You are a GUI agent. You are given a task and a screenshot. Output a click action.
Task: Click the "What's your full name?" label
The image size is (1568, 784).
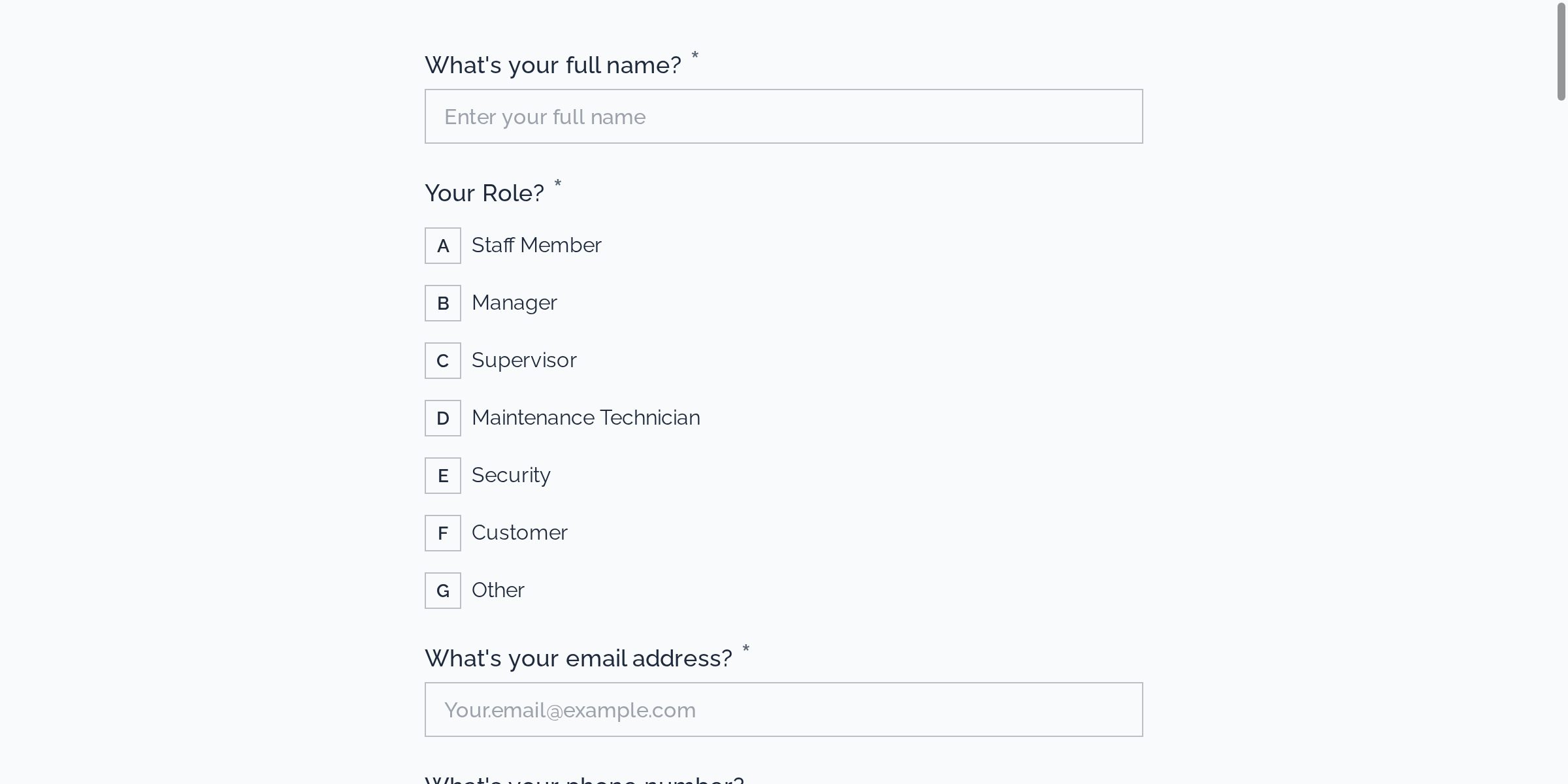pos(553,65)
